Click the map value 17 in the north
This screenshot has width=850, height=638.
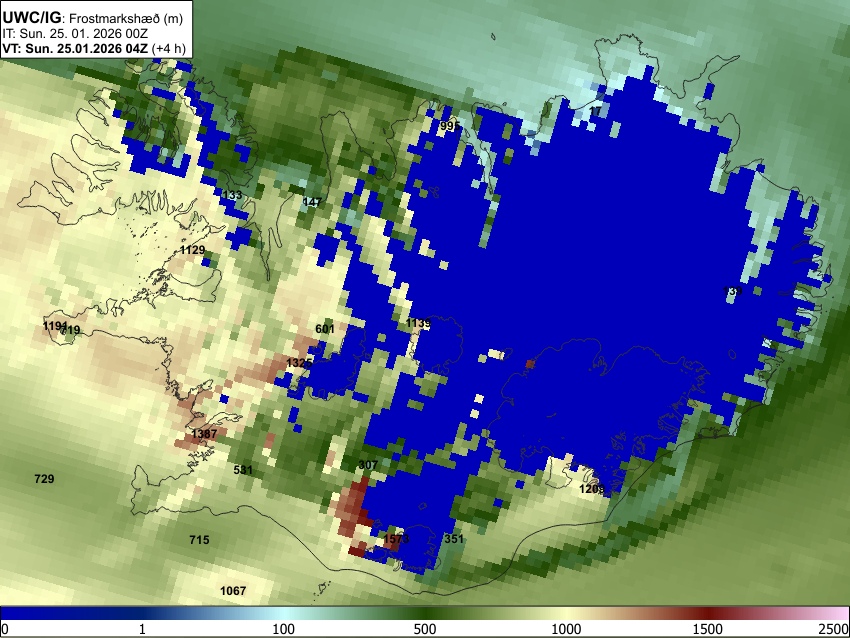(x=595, y=111)
